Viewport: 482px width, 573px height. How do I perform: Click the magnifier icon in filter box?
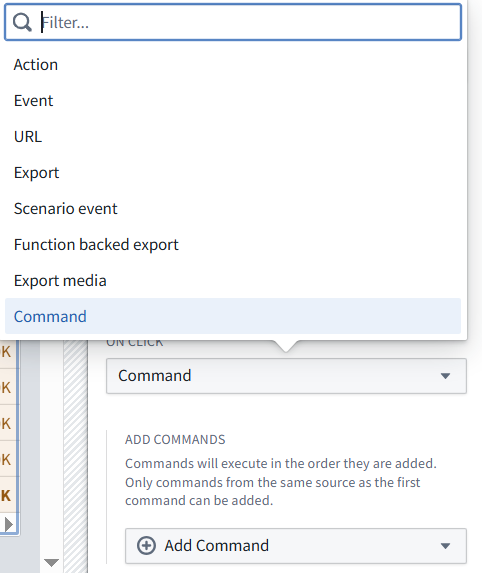click(x=22, y=23)
